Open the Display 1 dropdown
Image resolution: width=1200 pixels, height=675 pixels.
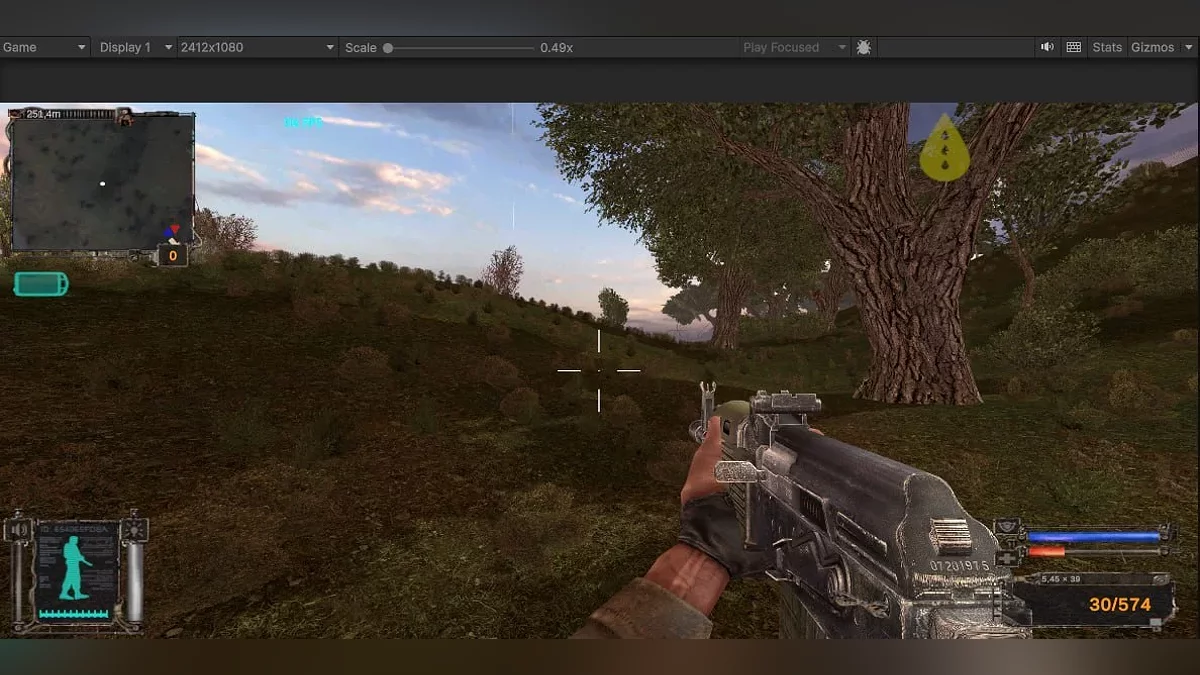point(134,47)
